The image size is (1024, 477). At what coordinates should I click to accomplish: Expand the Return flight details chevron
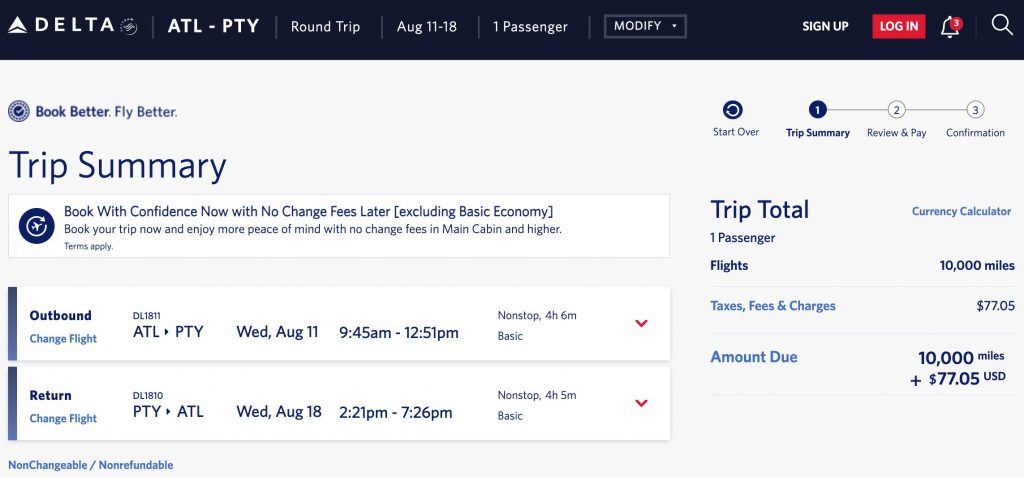point(642,403)
